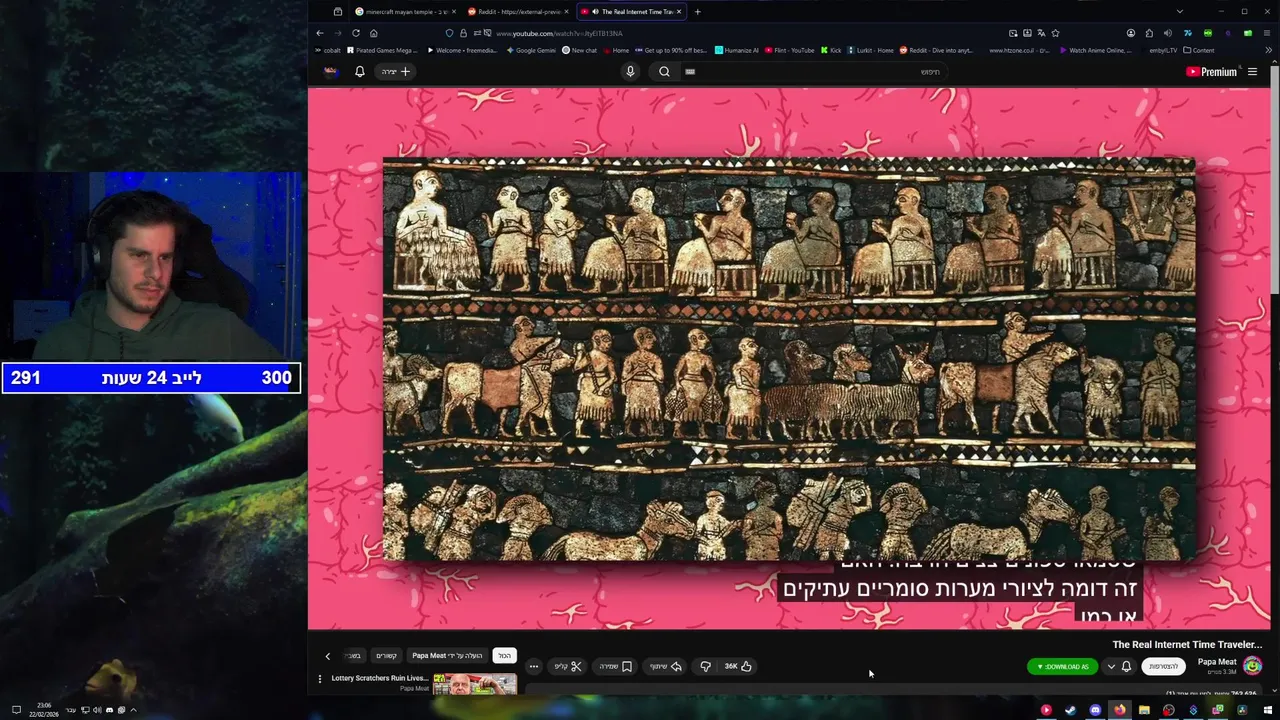Click the green DOWNLOAD AS button
The image size is (1280, 720).
pos(1062,666)
